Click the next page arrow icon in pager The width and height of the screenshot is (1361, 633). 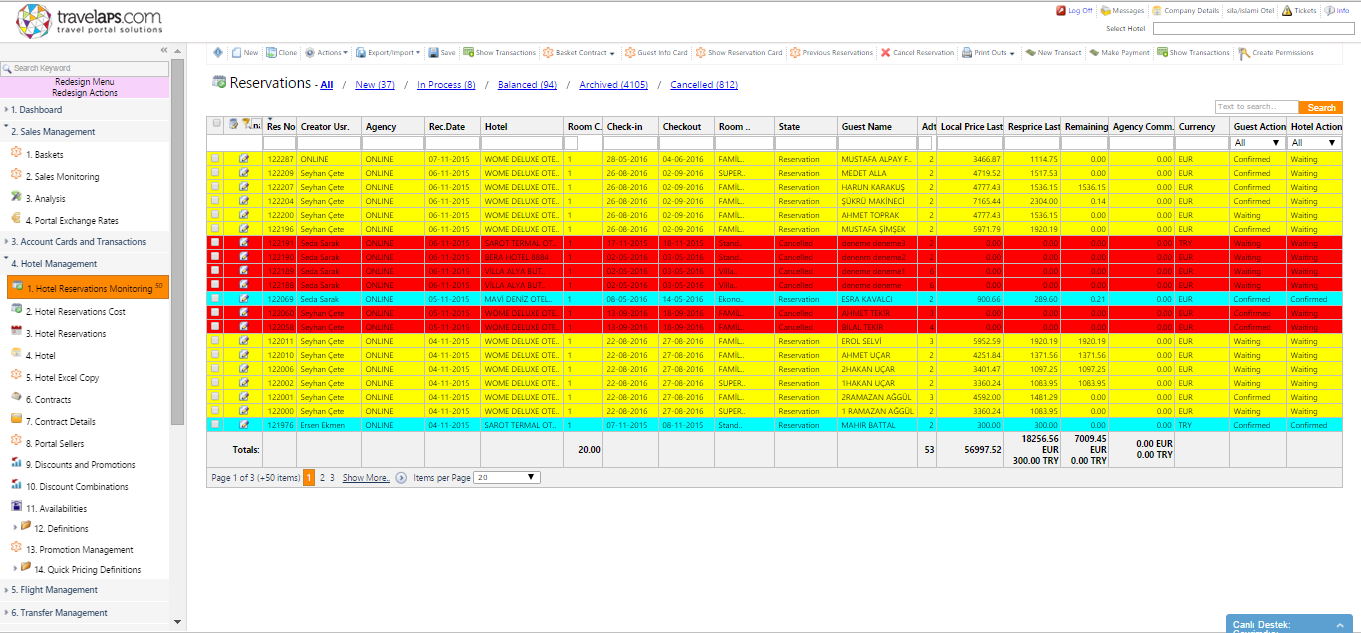[401, 478]
